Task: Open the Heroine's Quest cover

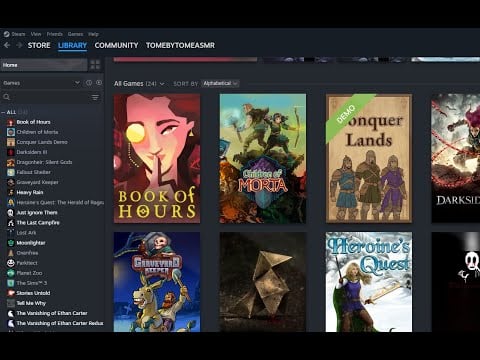Action: (x=369, y=282)
